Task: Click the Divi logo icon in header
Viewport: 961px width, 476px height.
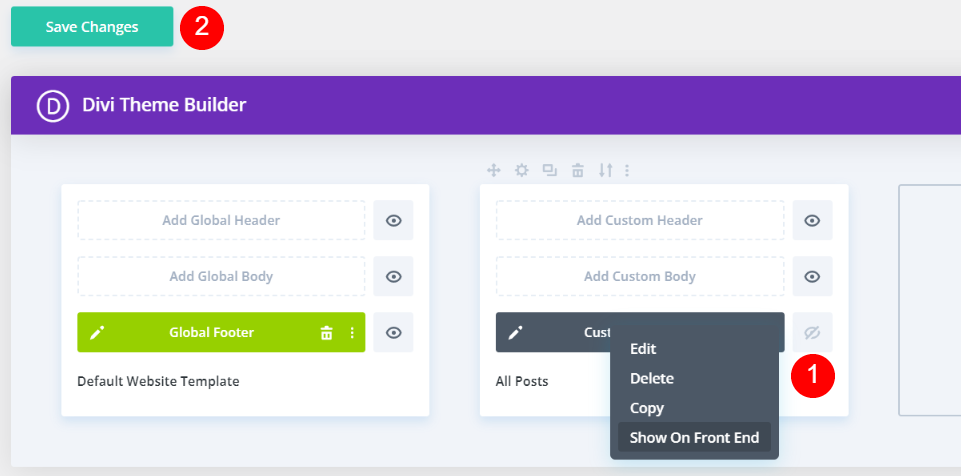Action: point(52,105)
